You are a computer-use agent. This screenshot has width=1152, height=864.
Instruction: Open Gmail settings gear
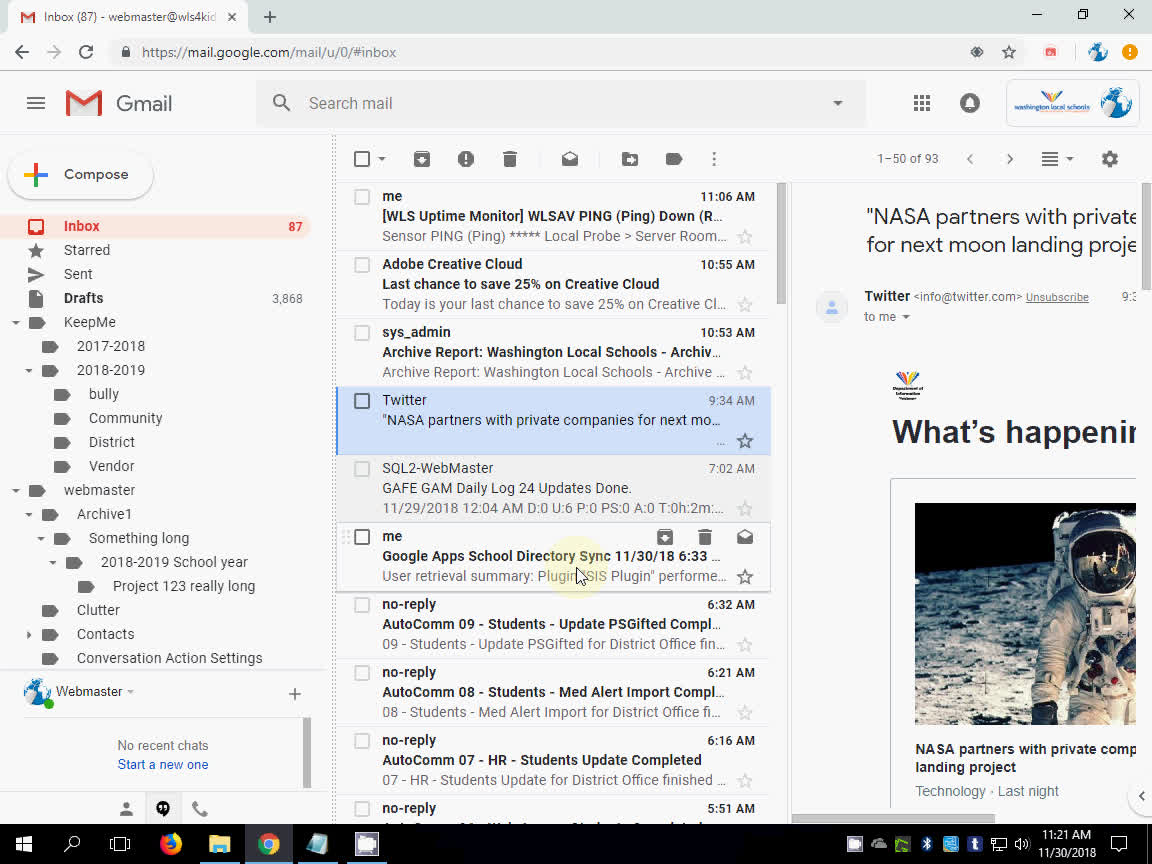[x=1110, y=158]
